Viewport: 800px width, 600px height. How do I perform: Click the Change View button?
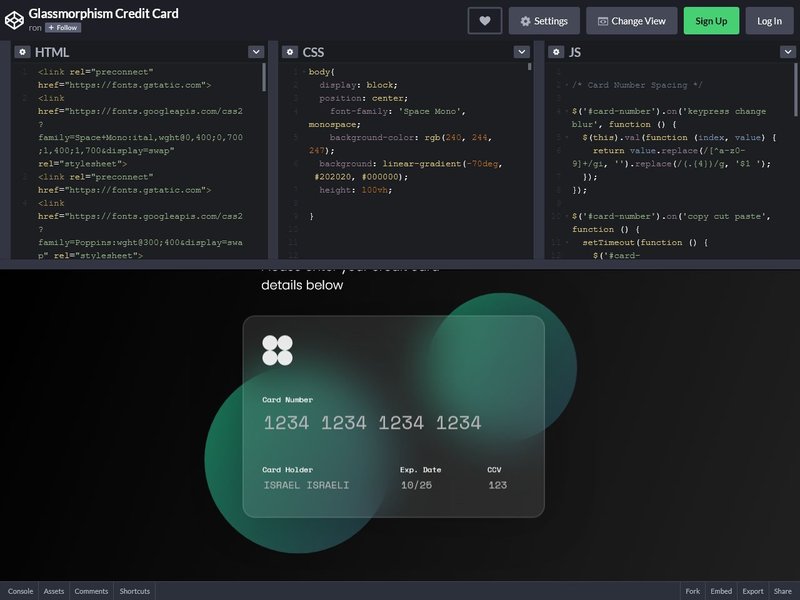point(632,21)
